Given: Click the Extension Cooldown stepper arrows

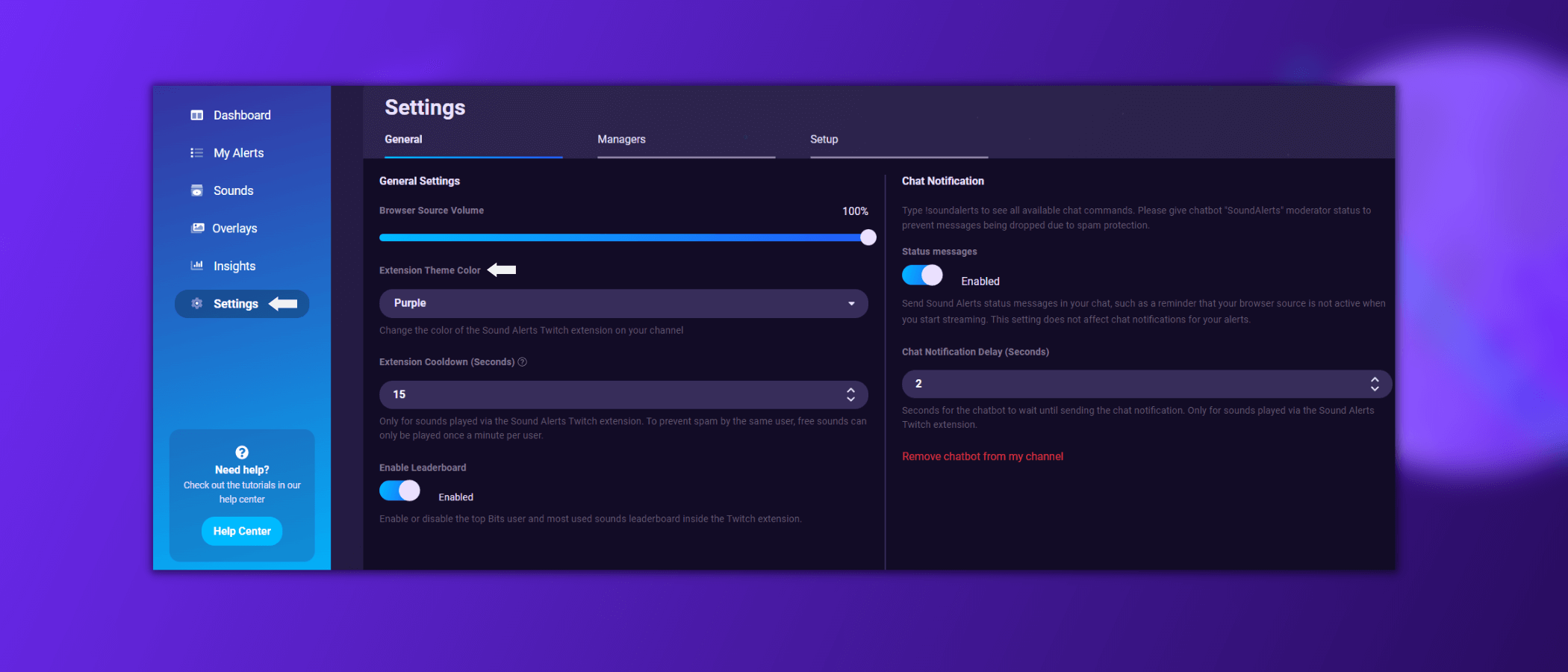Looking at the screenshot, I should [x=850, y=394].
